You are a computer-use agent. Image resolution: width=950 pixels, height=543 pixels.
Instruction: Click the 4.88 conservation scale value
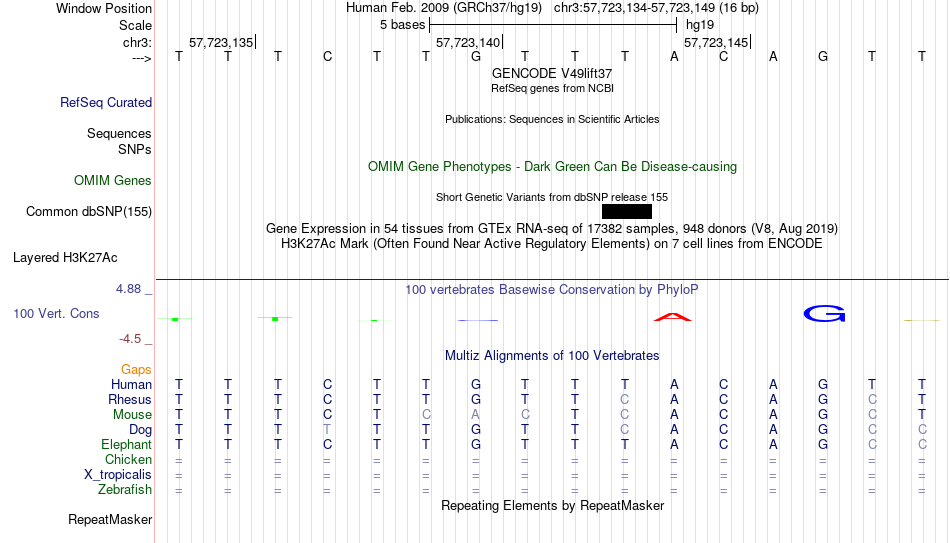(128, 289)
